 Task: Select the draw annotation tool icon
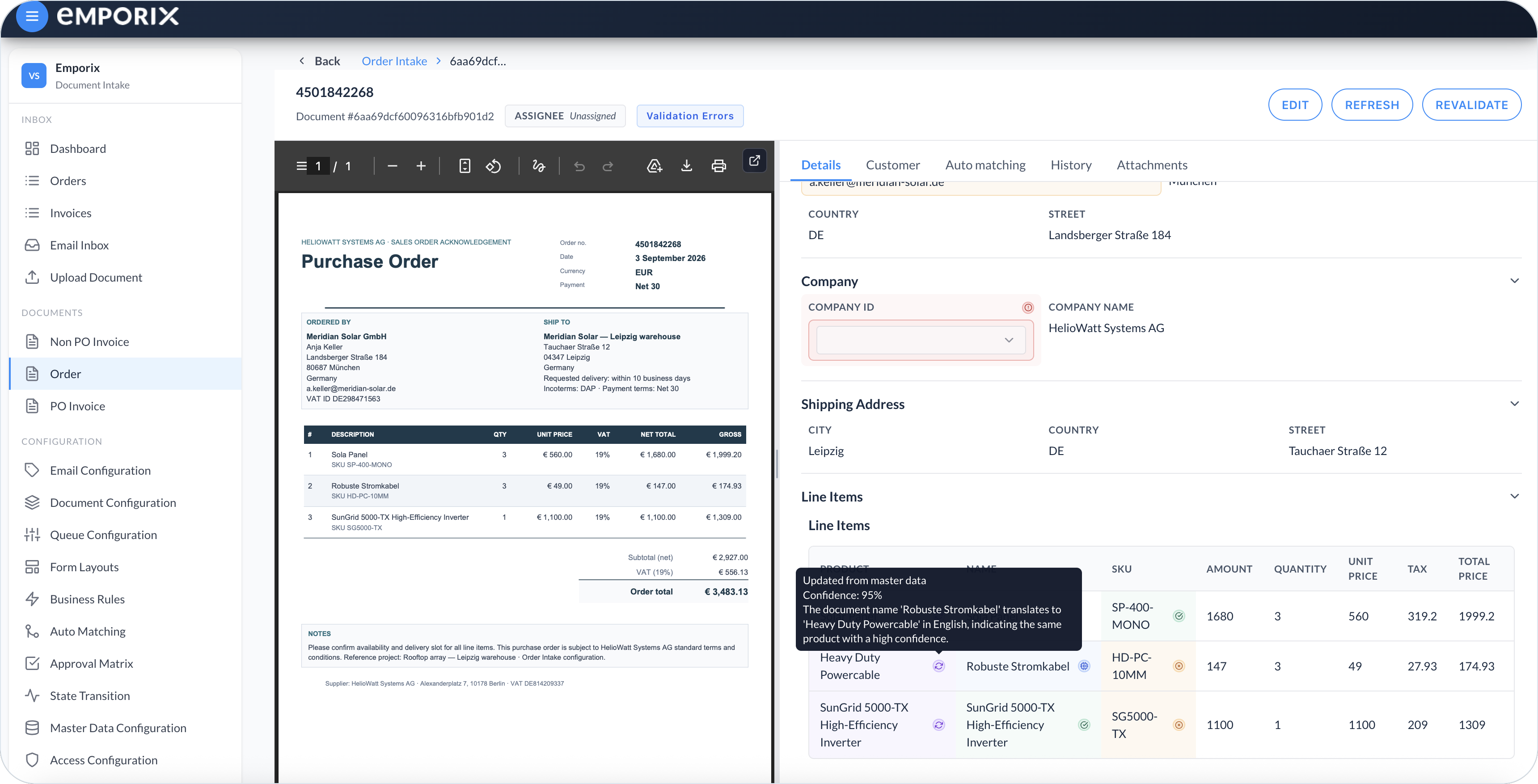pos(539,166)
